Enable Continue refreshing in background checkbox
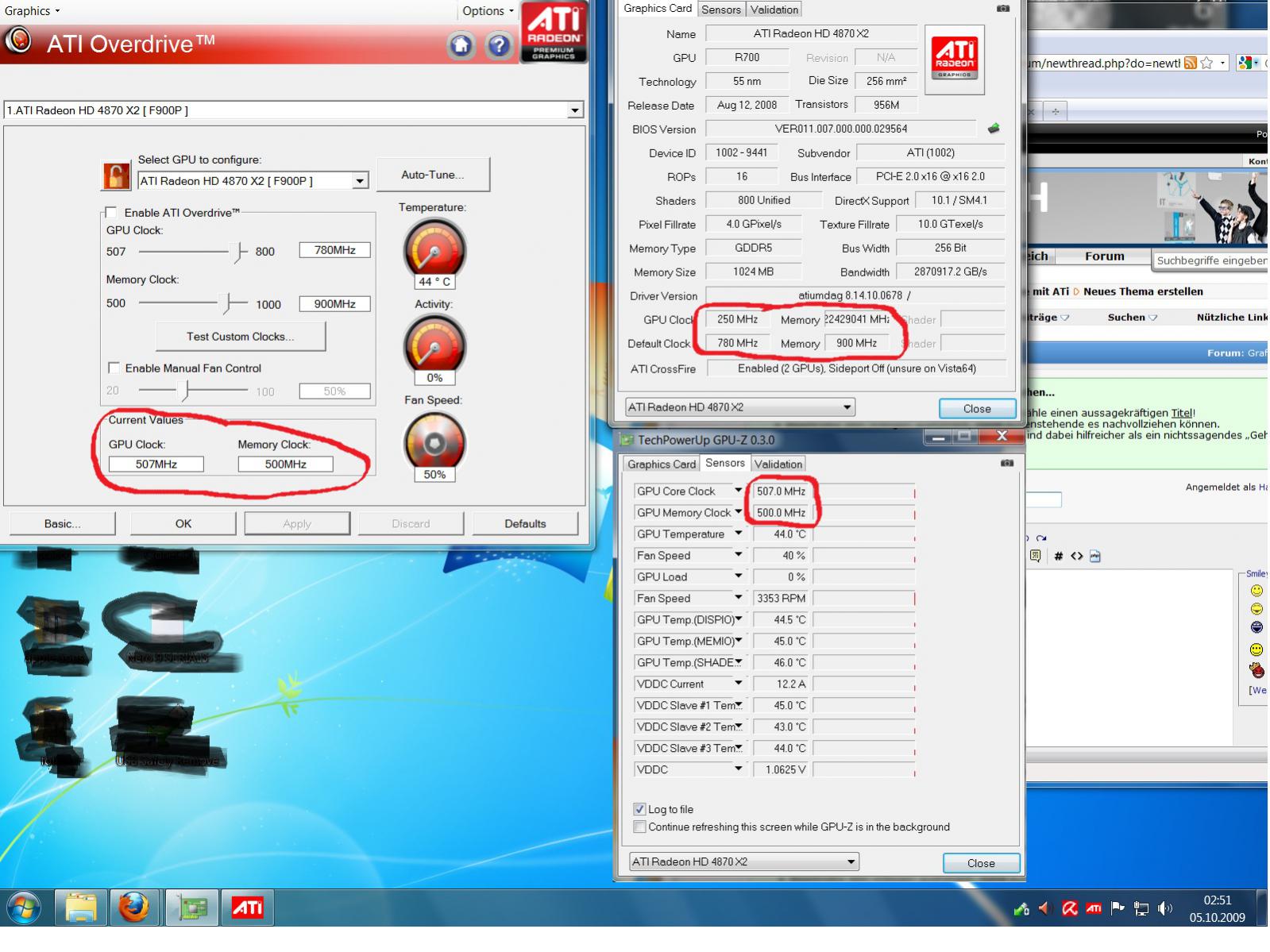Image resolution: width=1270 pixels, height=952 pixels. [639, 827]
